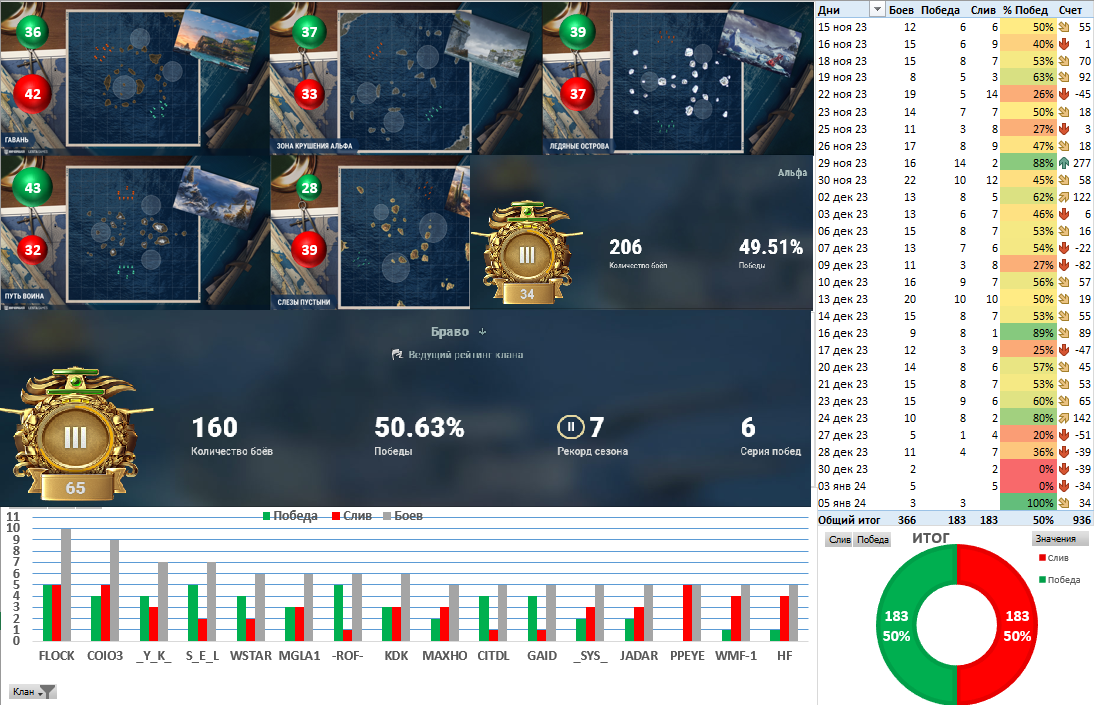1094x705 pixels.
Task: Select the 88% win rate cell
Action: tap(1028, 163)
